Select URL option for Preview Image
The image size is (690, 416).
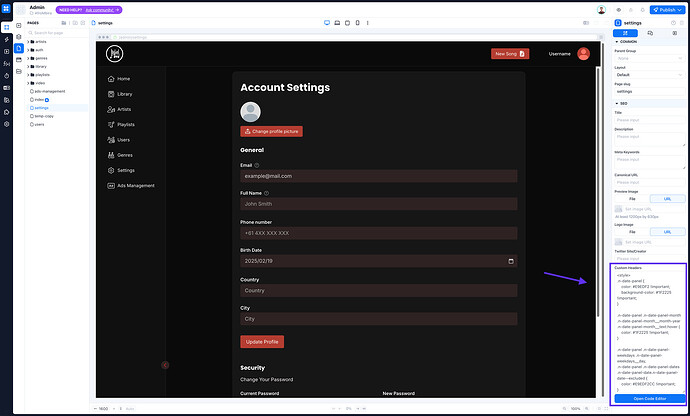pos(667,199)
